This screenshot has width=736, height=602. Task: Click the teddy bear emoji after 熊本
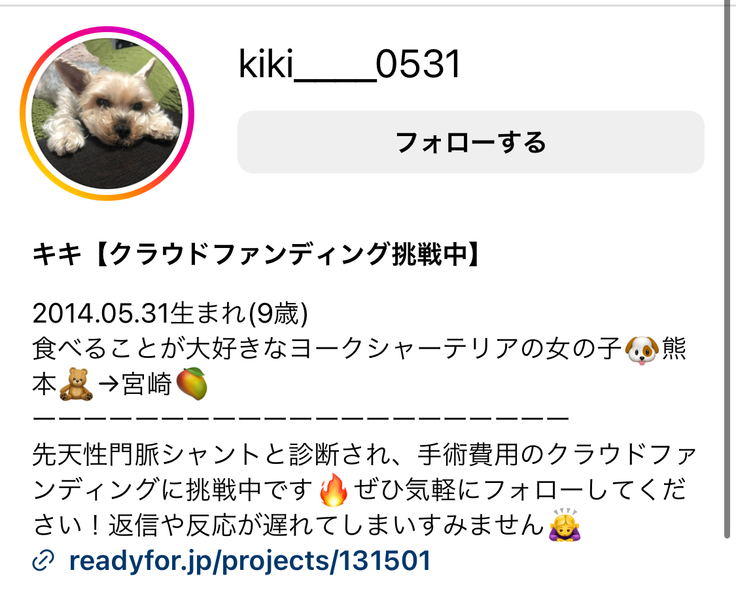[x=77, y=385]
